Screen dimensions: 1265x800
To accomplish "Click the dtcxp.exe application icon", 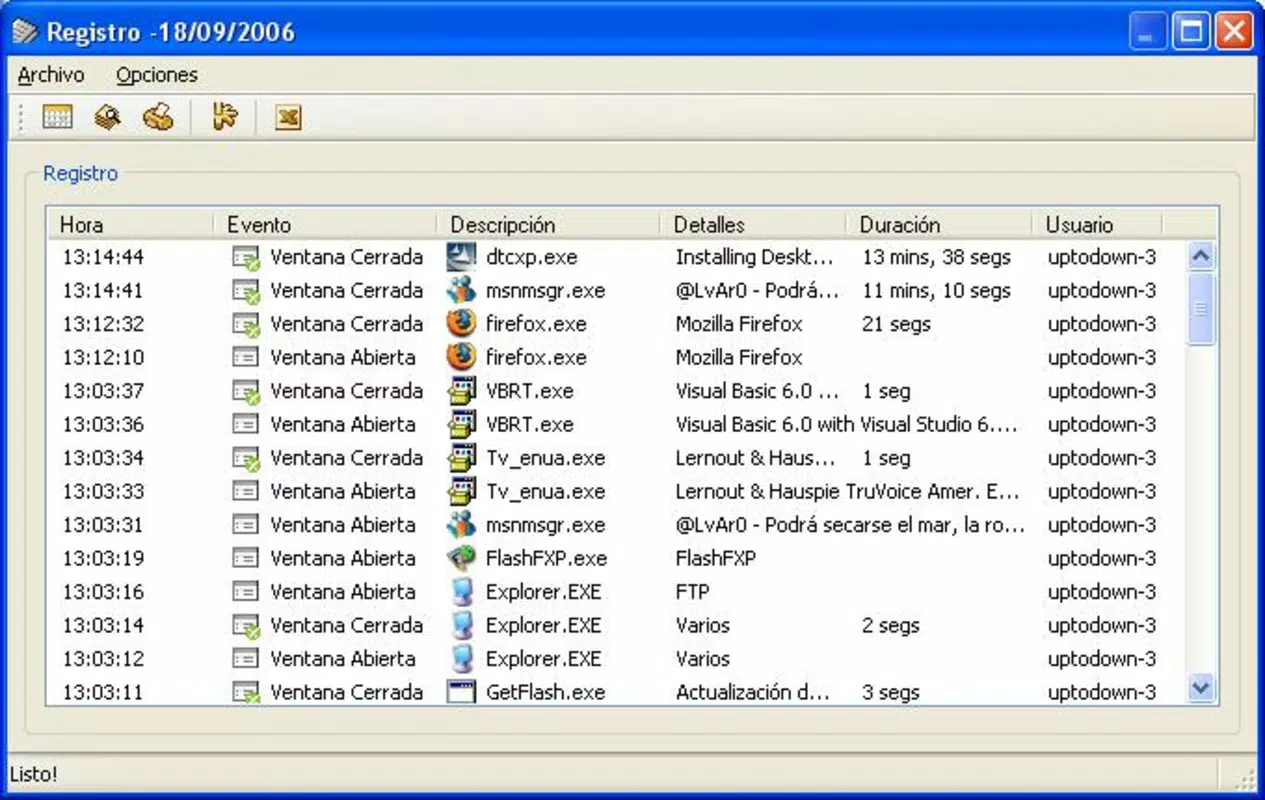I will [x=461, y=257].
